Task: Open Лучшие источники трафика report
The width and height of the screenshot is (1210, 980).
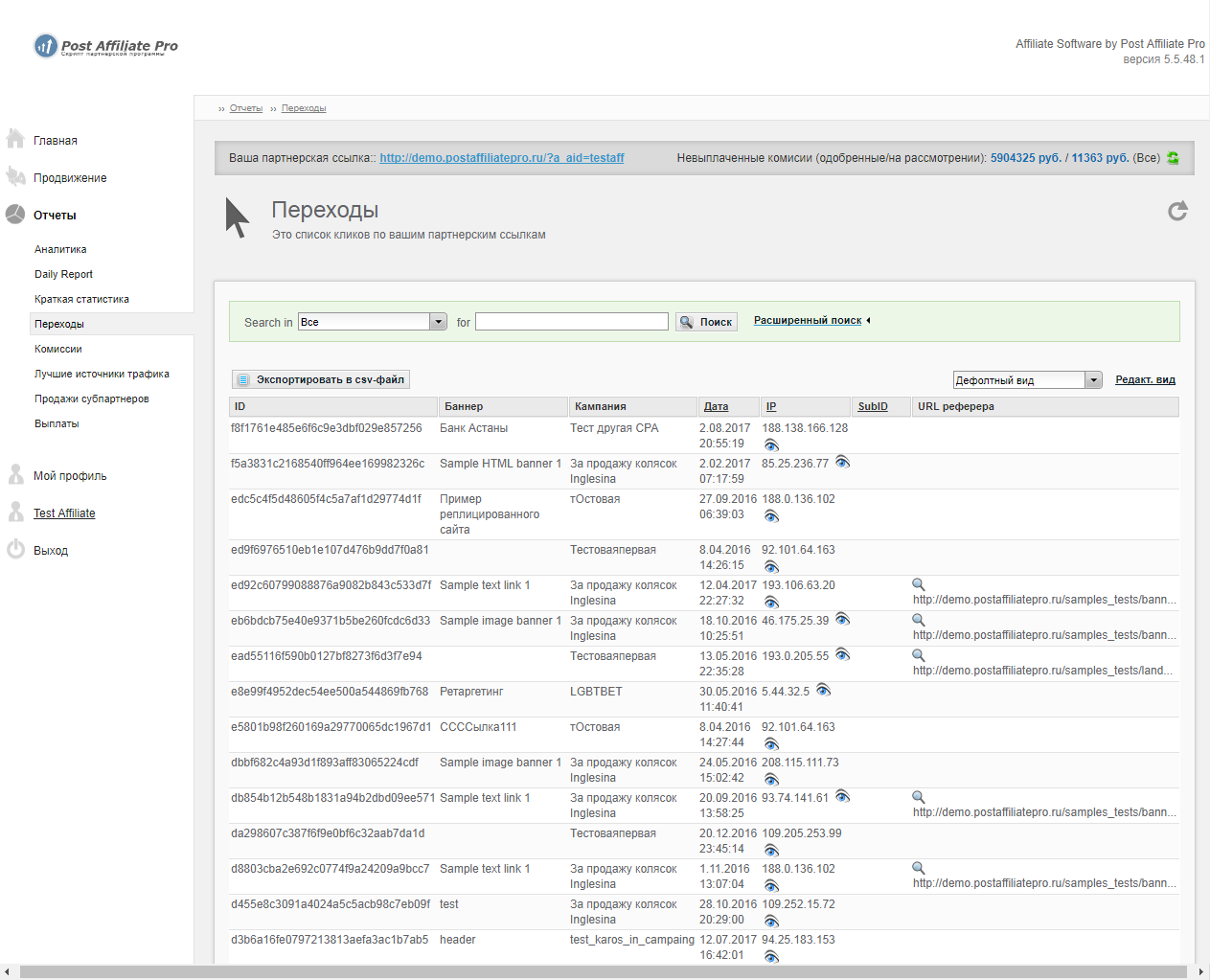Action: click(102, 374)
